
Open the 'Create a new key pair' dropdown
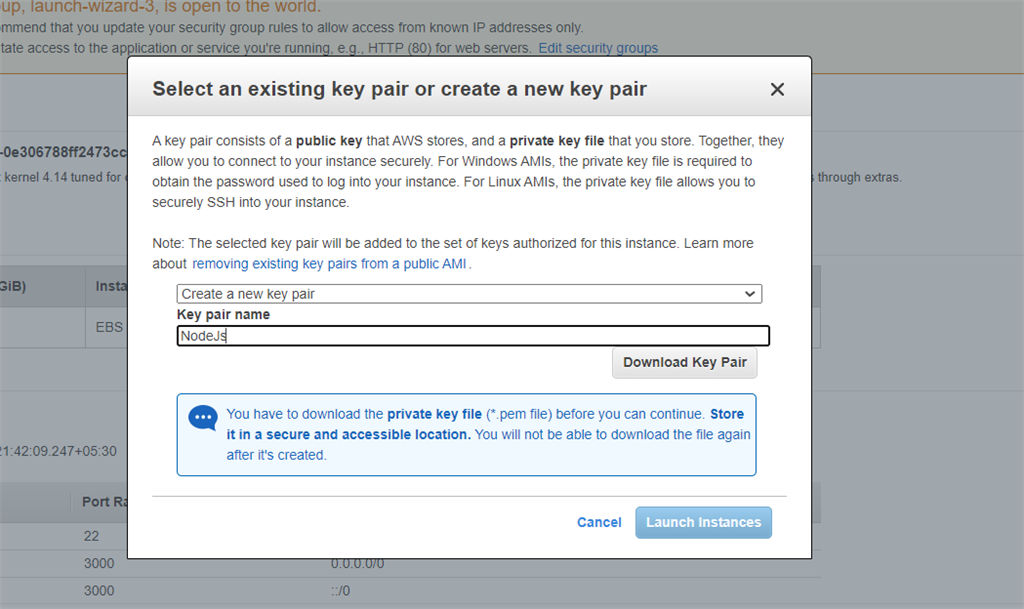click(x=469, y=294)
